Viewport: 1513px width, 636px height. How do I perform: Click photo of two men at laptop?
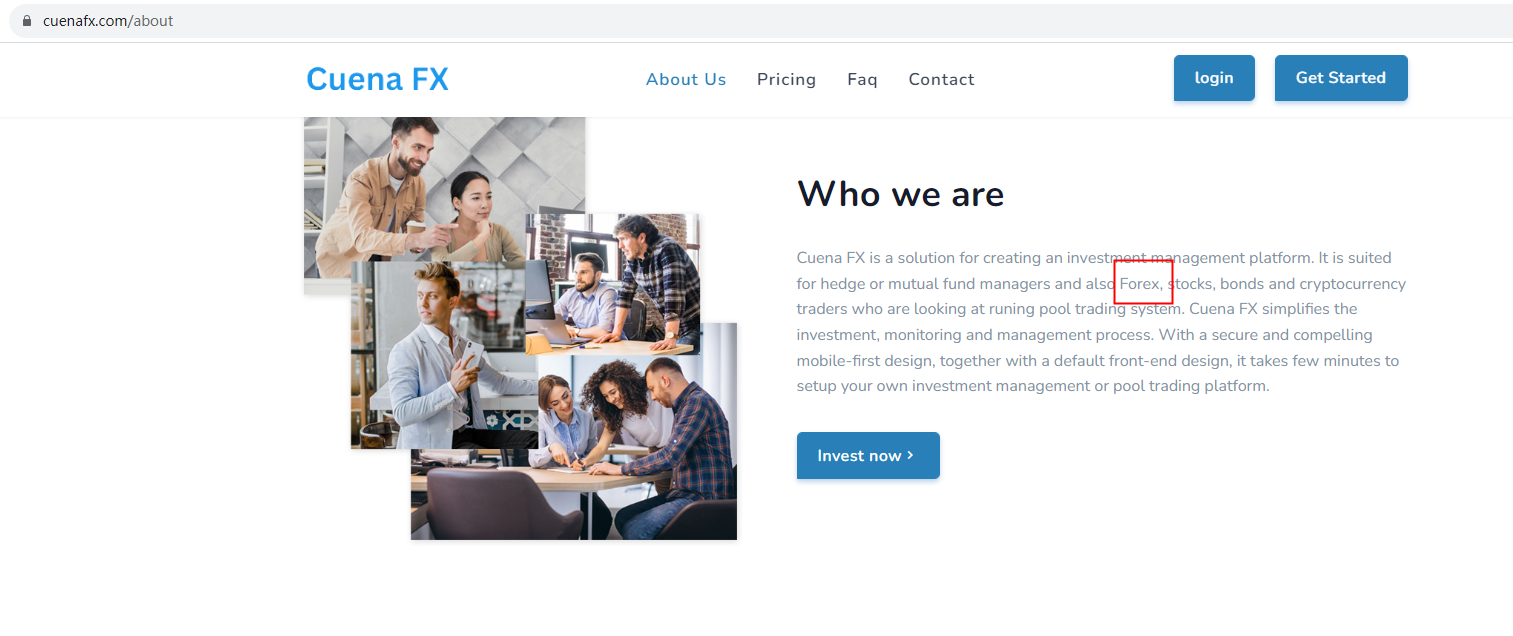[612, 284]
